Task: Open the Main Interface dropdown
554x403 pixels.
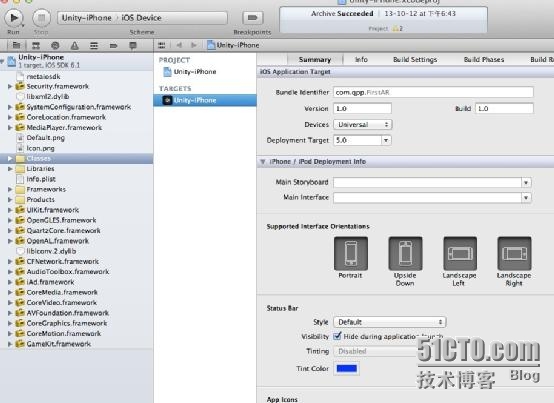Action: click(526, 198)
